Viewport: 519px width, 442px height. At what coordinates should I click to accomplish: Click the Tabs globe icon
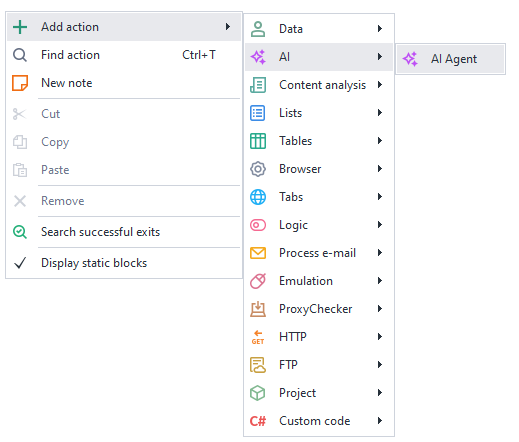258,197
